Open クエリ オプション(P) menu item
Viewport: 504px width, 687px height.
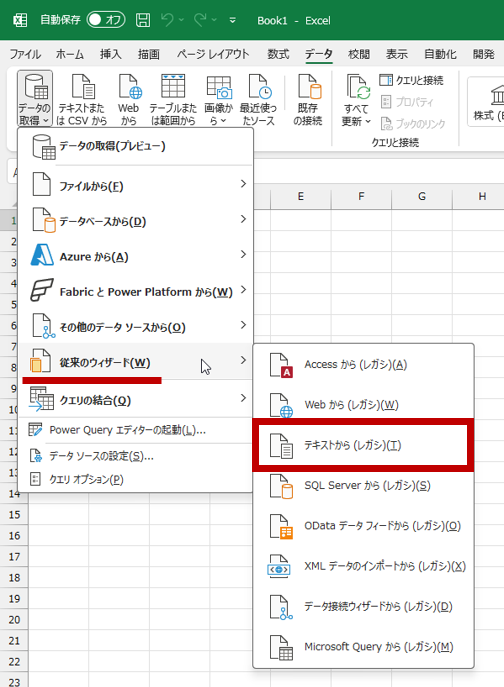pyautogui.click(x=135, y=479)
